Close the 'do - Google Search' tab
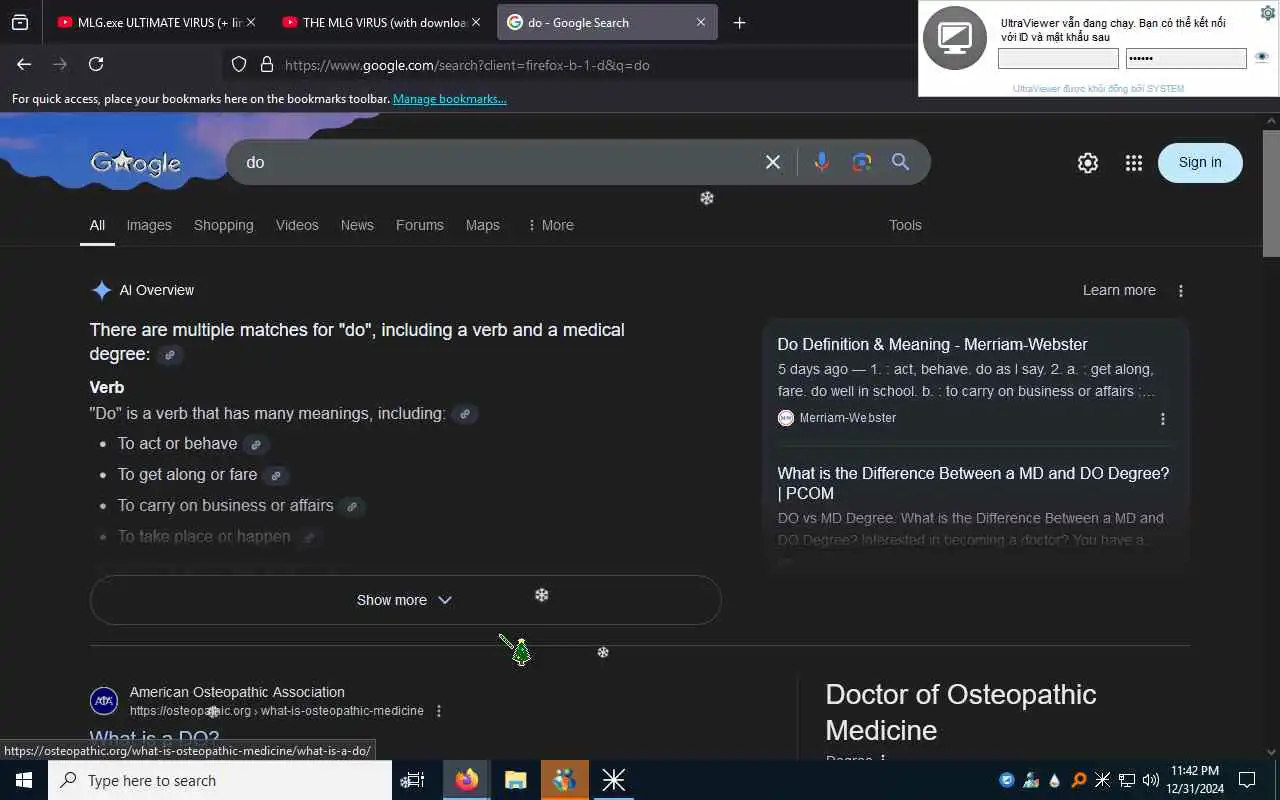The height and width of the screenshot is (800, 1280). (x=701, y=22)
